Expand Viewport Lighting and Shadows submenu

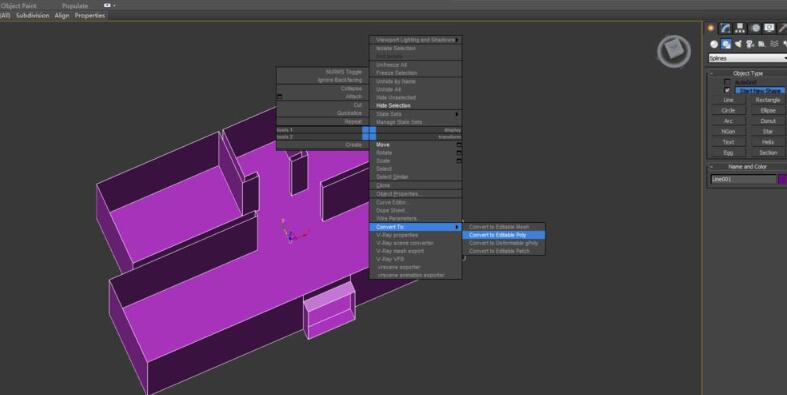click(x=416, y=40)
